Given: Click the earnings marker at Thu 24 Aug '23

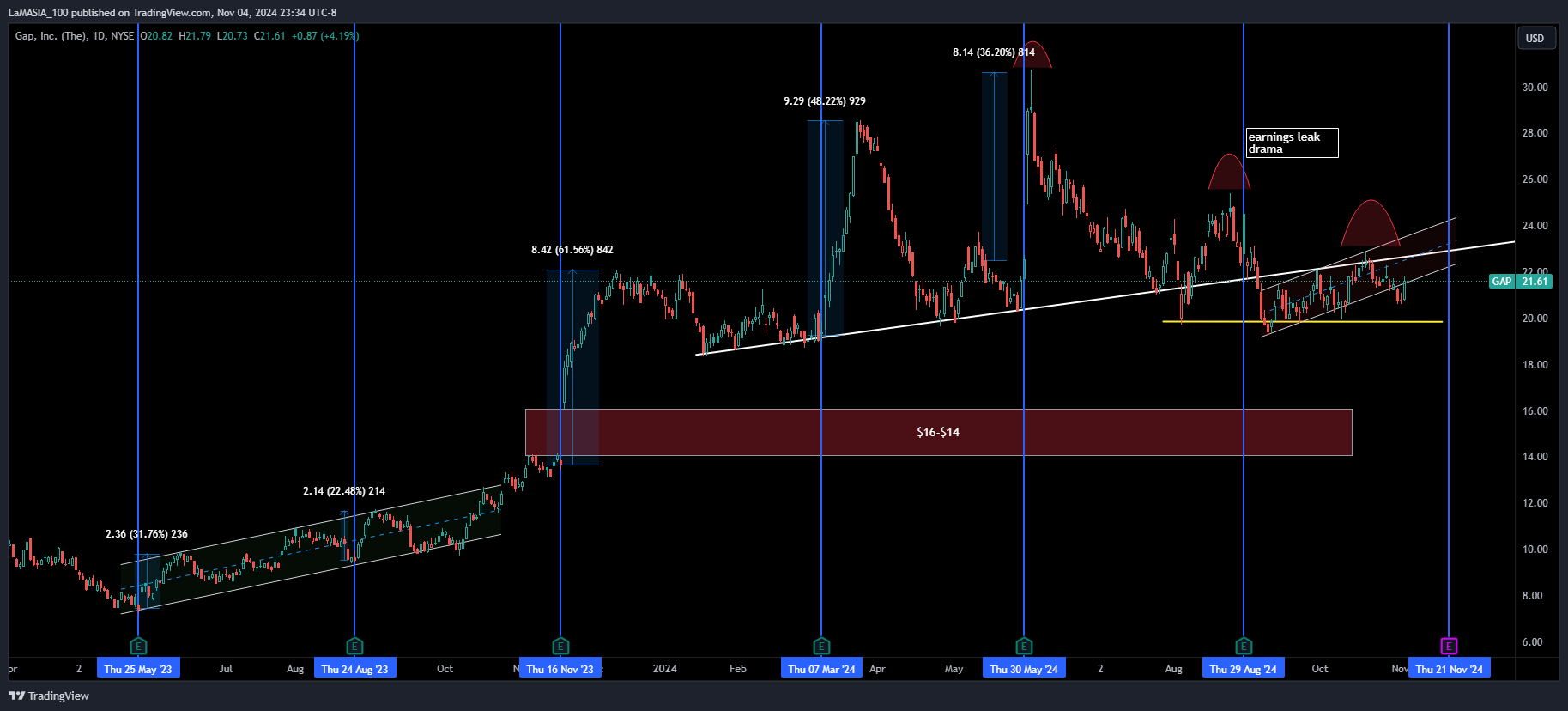Looking at the screenshot, I should (x=354, y=646).
